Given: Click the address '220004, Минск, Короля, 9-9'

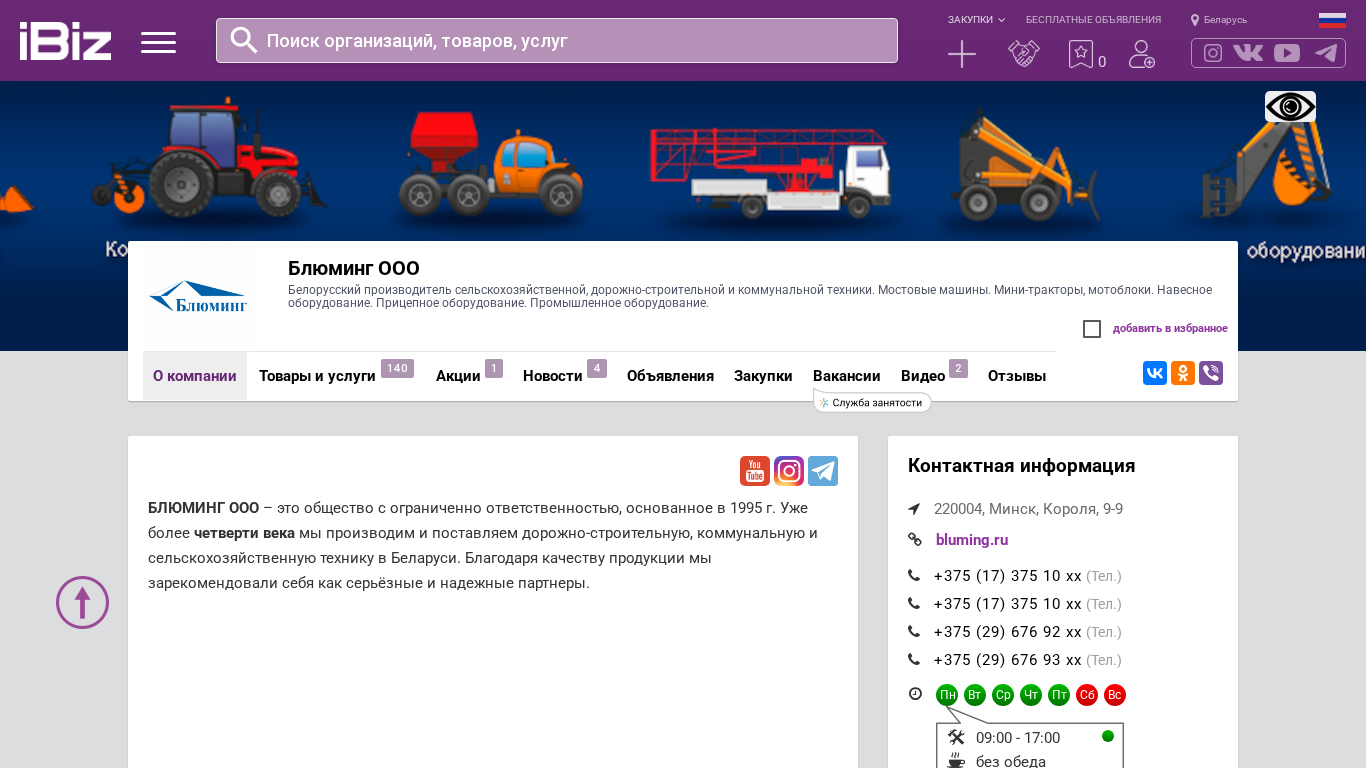Looking at the screenshot, I should point(1028,509).
